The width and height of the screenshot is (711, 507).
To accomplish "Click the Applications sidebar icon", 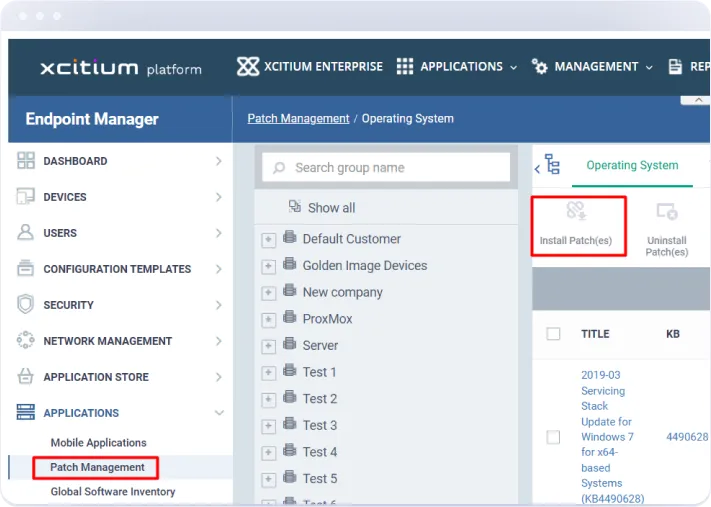I will (25, 412).
